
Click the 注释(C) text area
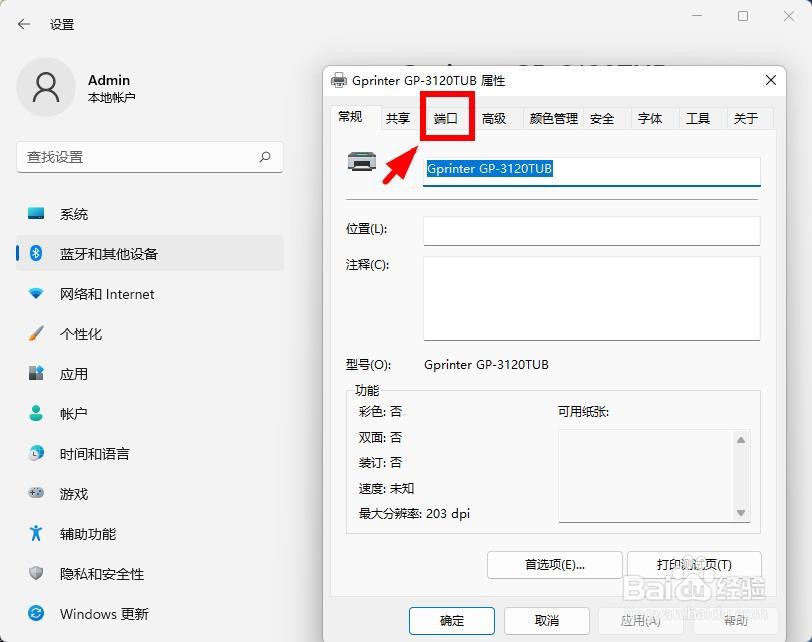coord(591,299)
